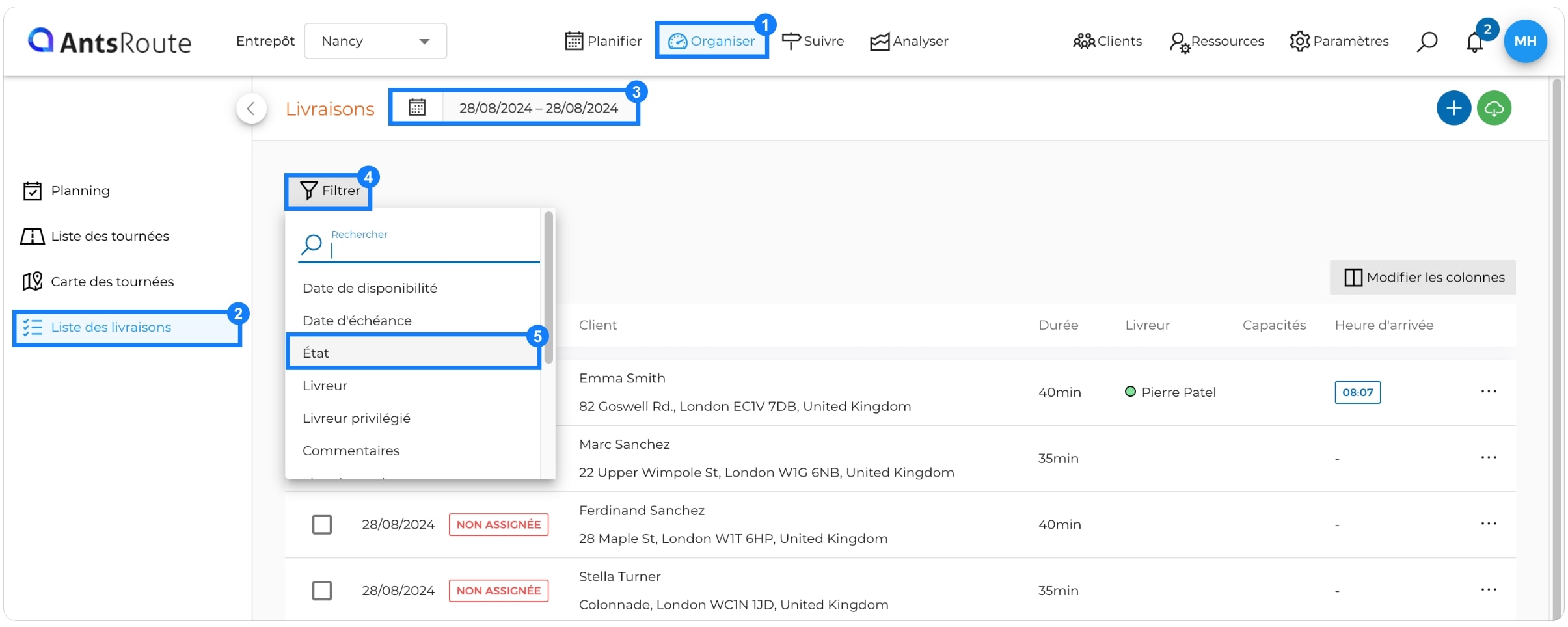
Task: Open Paramètres settings
Action: click(1339, 41)
